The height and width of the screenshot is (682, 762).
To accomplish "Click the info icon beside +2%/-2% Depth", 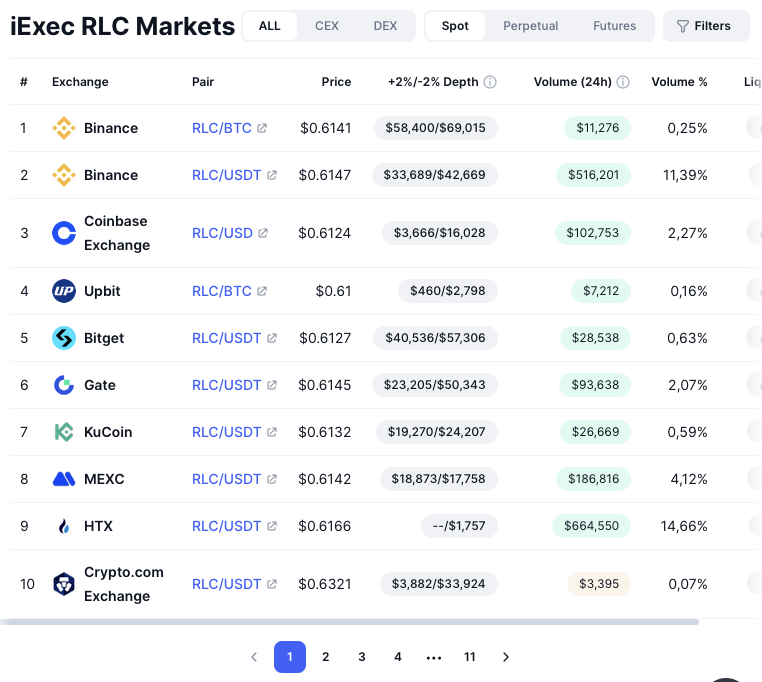I will (490, 82).
